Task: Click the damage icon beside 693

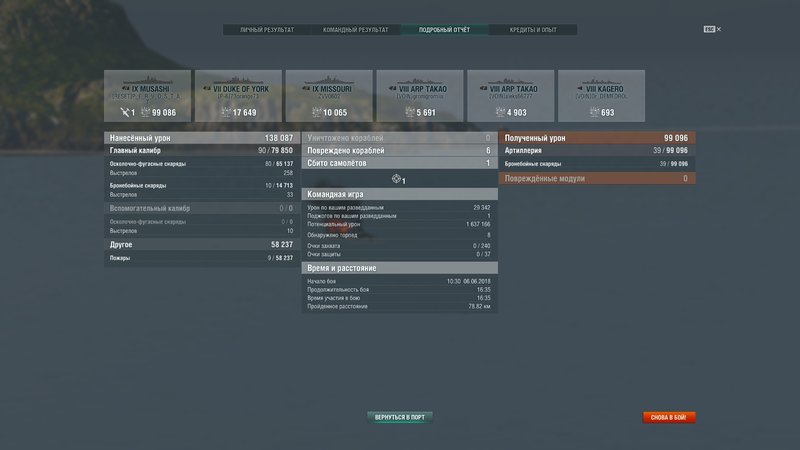Action: [594, 112]
